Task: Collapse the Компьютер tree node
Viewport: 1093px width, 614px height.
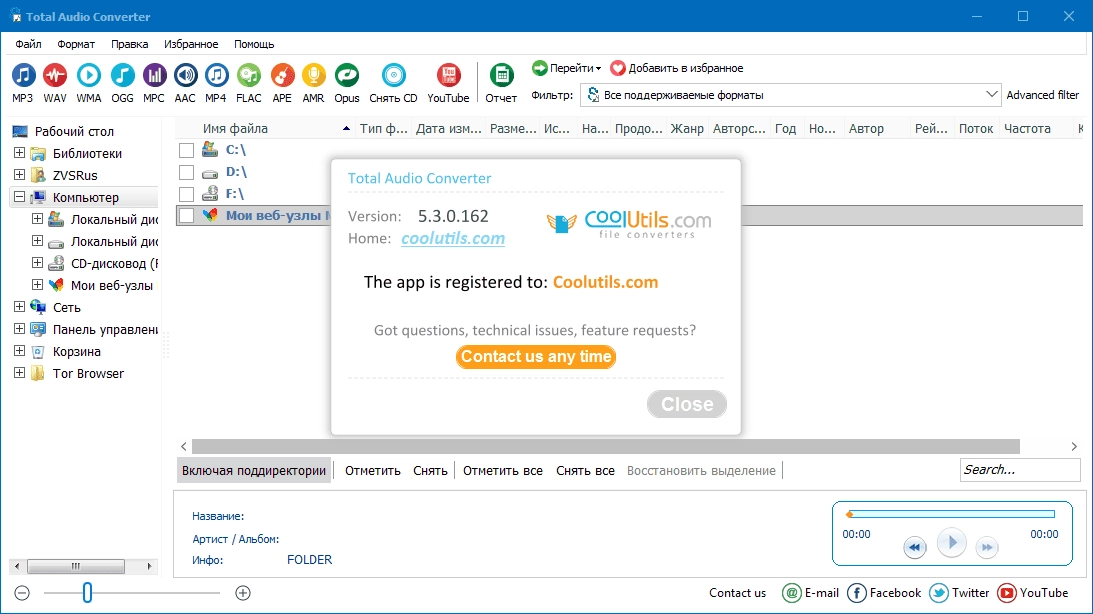Action: [x=20, y=197]
